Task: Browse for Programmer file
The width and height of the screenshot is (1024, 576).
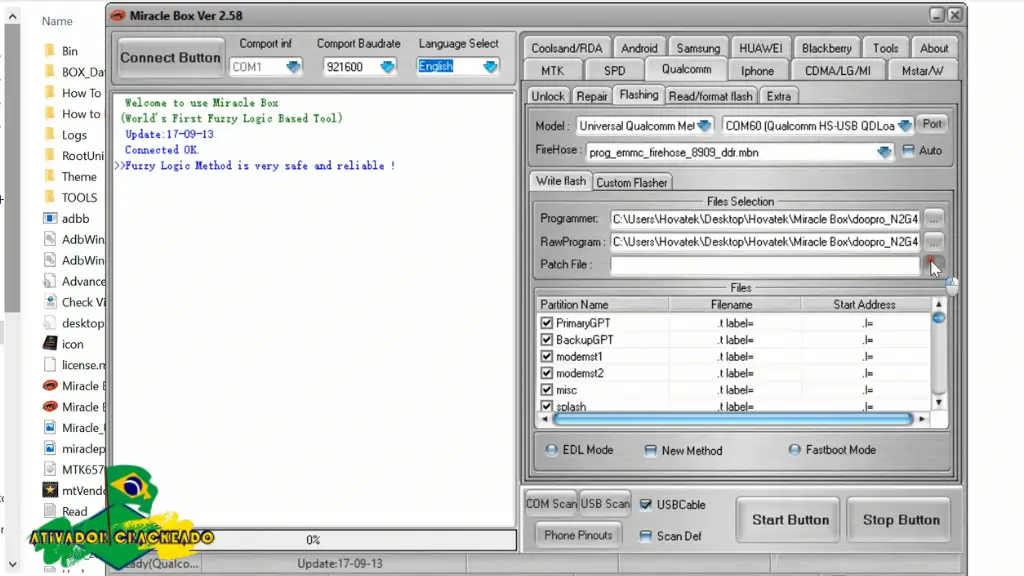Action: pos(934,219)
